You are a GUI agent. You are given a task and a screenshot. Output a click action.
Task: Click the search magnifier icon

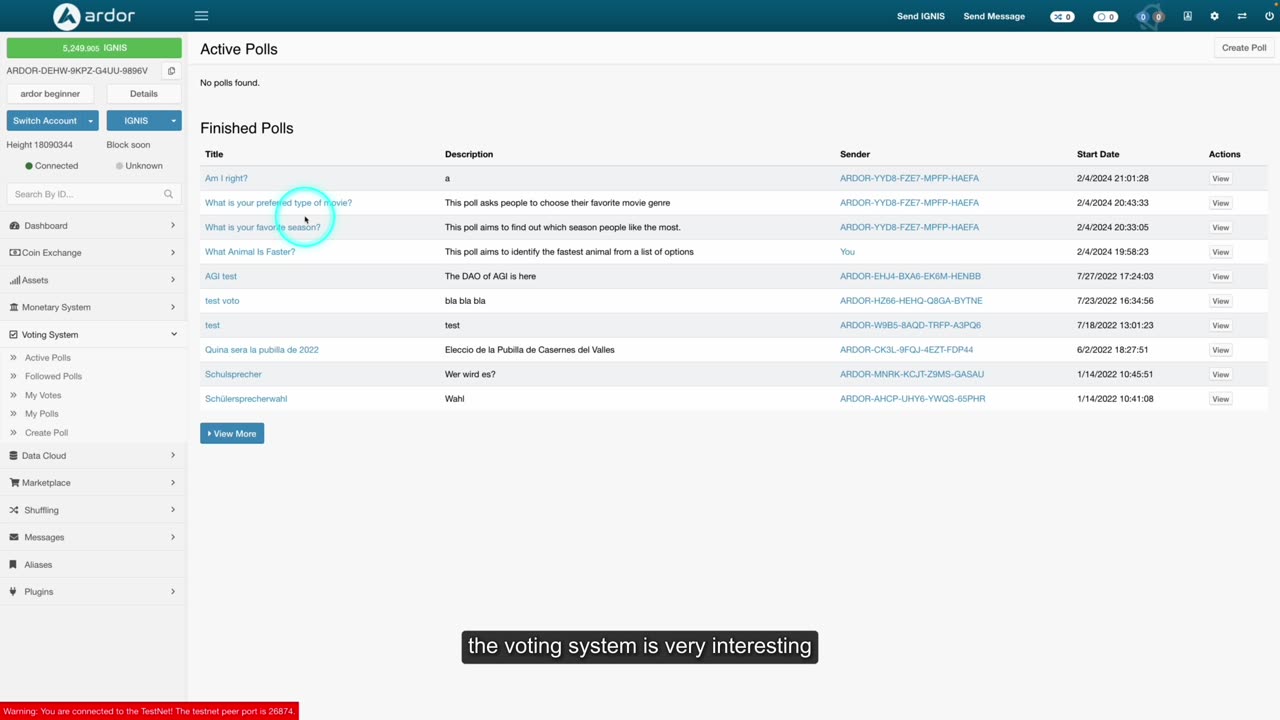point(168,194)
